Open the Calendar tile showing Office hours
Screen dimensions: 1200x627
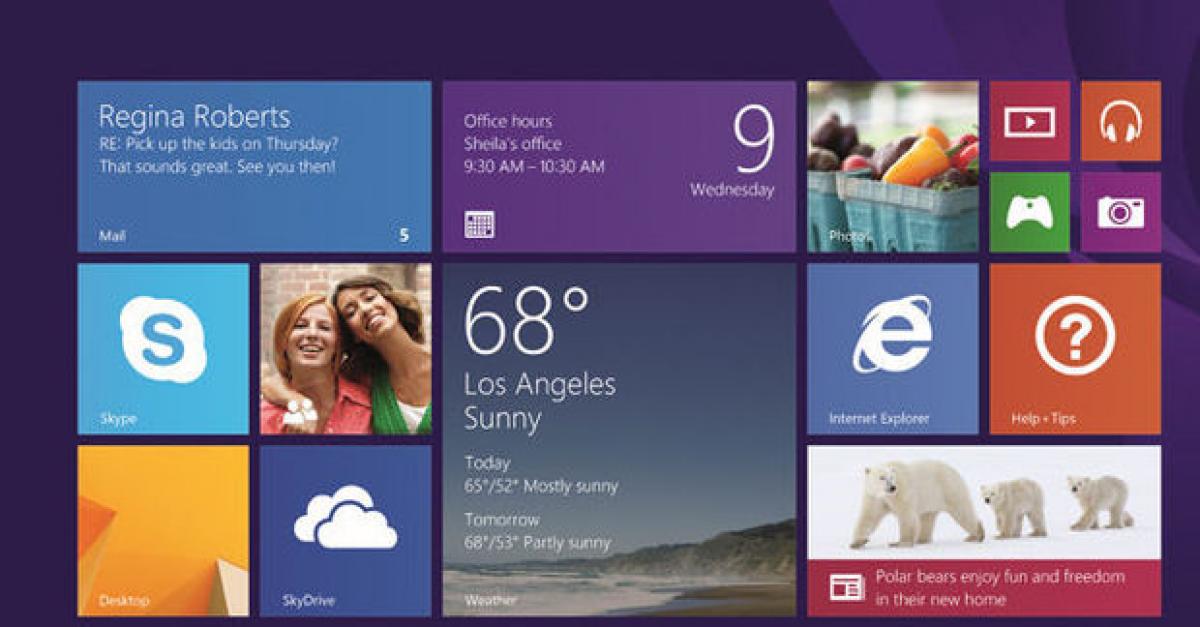(619, 166)
